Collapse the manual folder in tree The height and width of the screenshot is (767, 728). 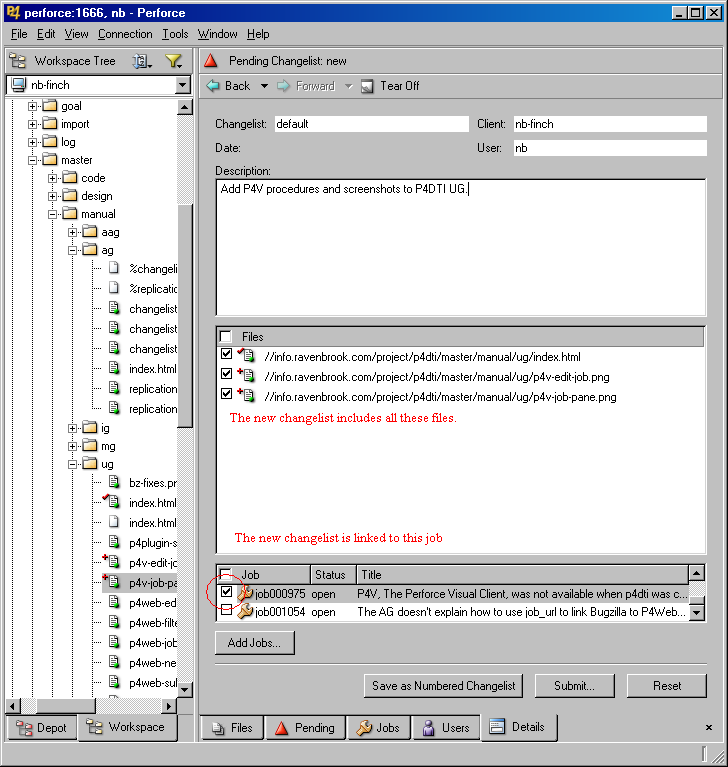tap(53, 214)
